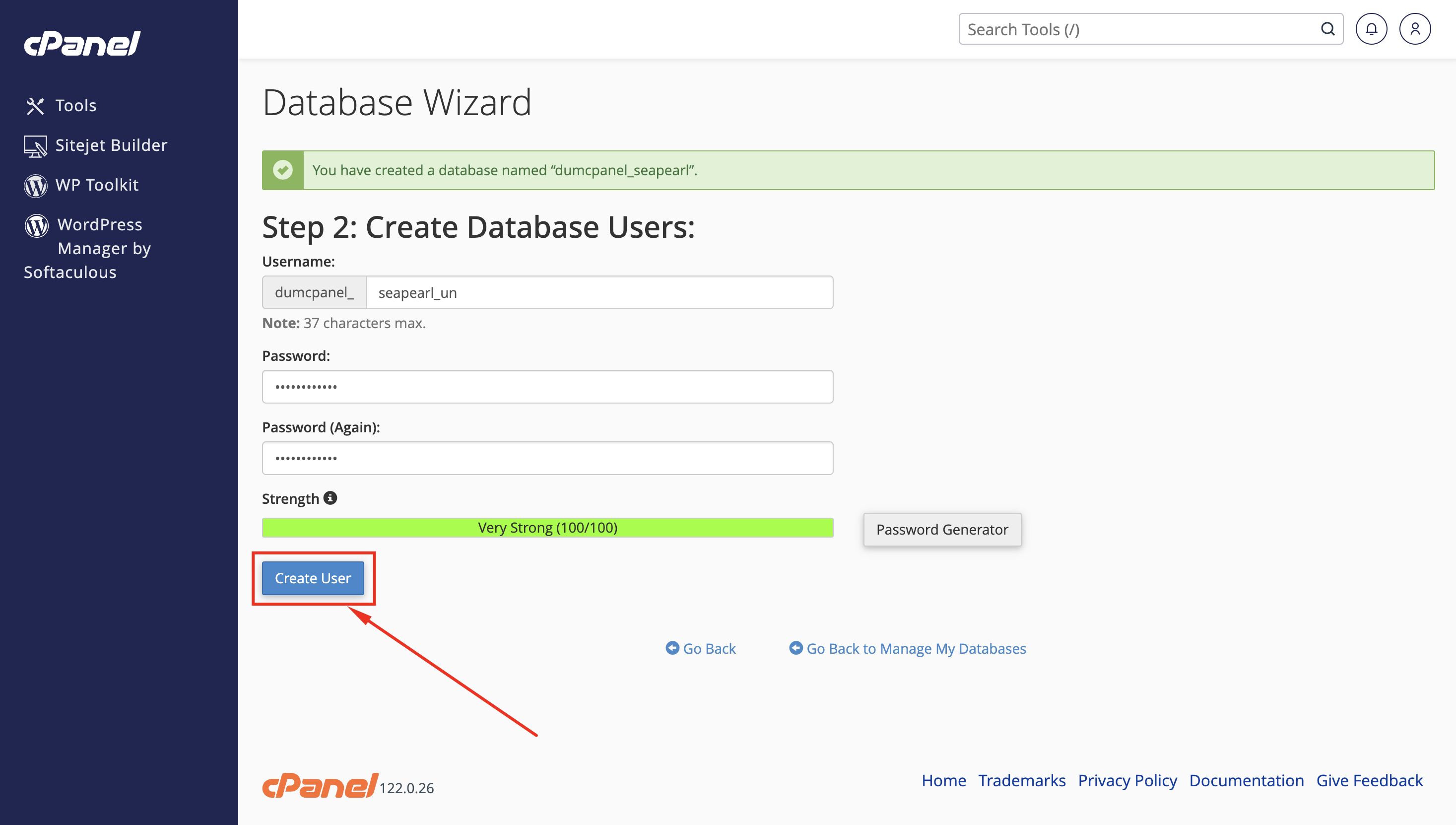Open the notifications bell icon
Screen dimensions: 1456x825
[1371, 29]
